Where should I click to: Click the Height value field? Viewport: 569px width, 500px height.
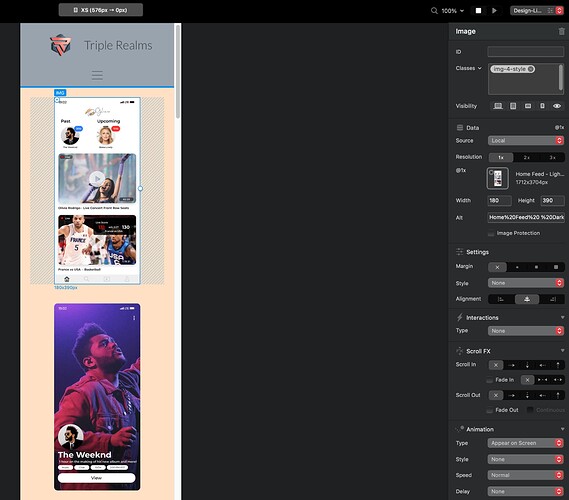(552, 200)
